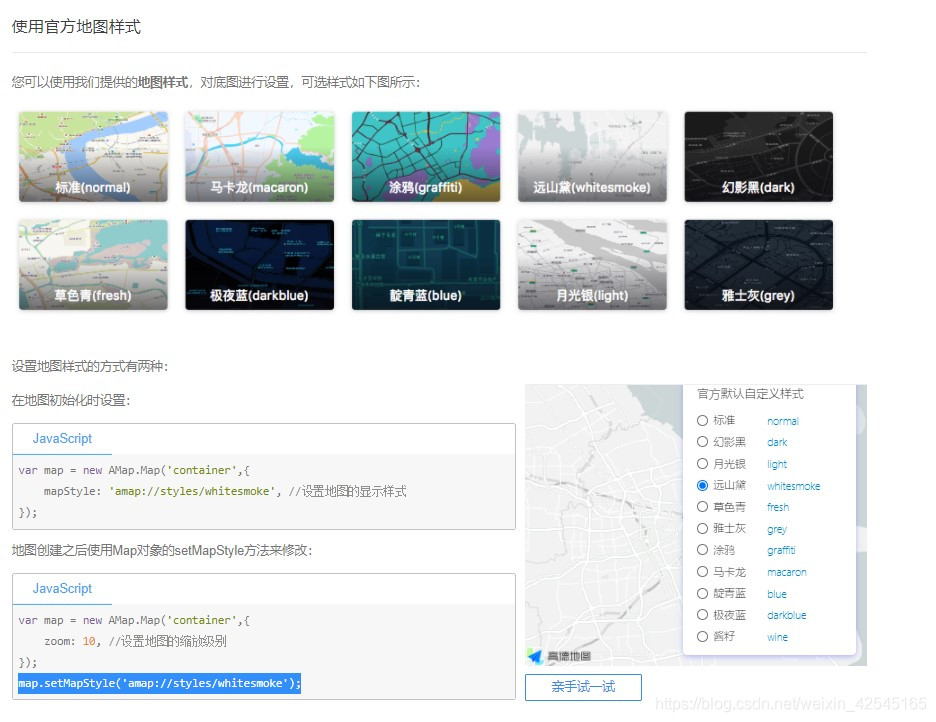Image resolution: width=936 pixels, height=722 pixels.
Task: Click the 'light' style name text
Action: click(x=777, y=464)
